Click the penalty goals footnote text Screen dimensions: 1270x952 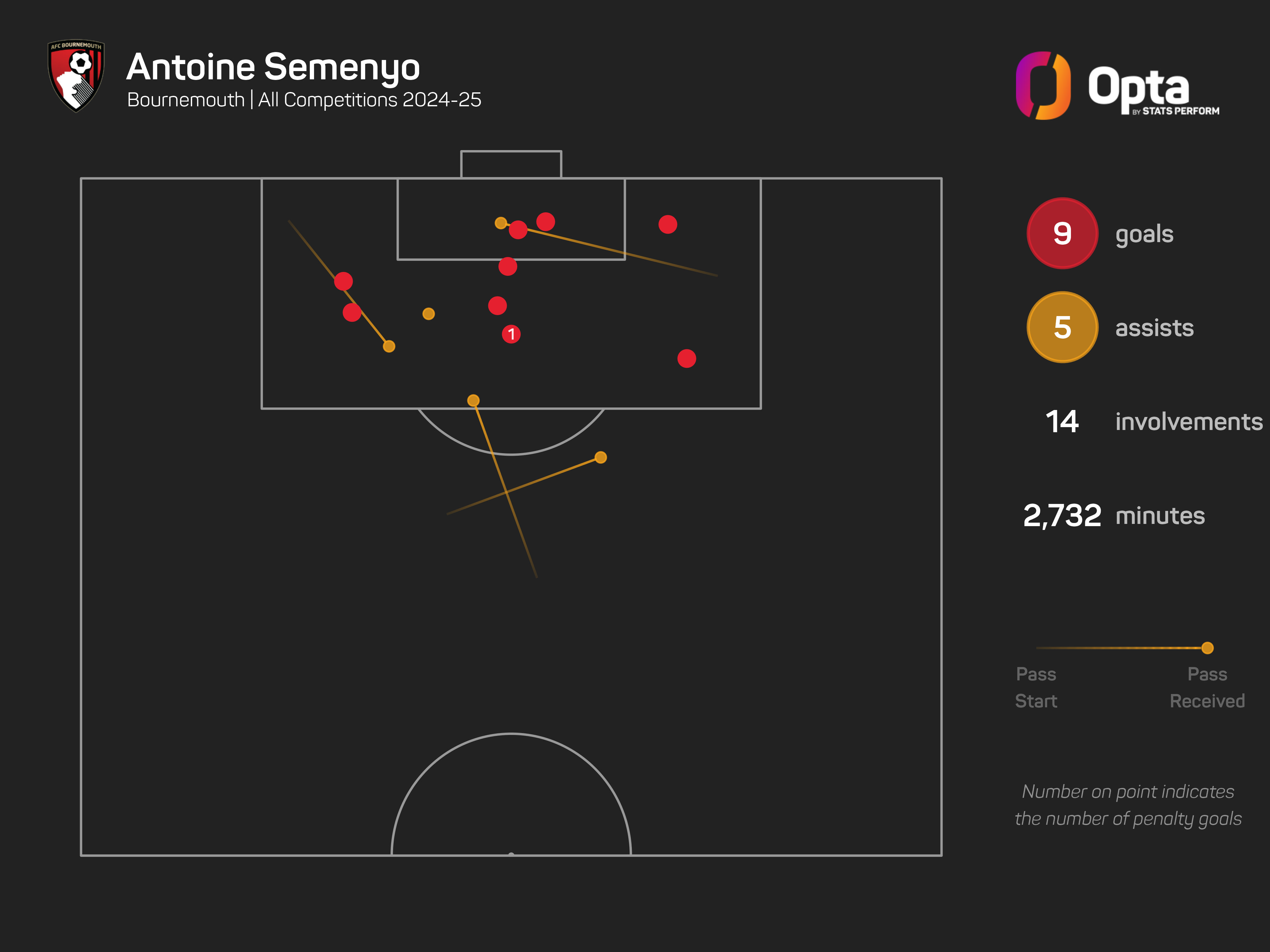click(x=1128, y=805)
